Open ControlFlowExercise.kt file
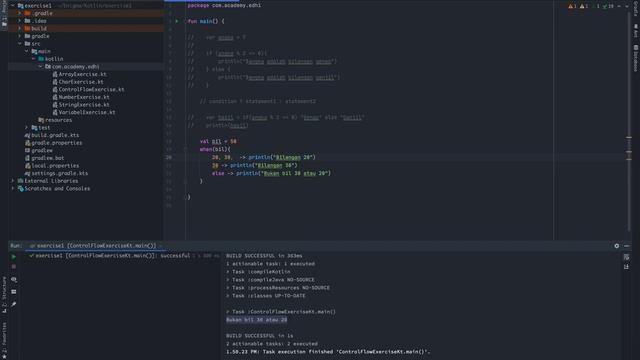 [x=91, y=89]
